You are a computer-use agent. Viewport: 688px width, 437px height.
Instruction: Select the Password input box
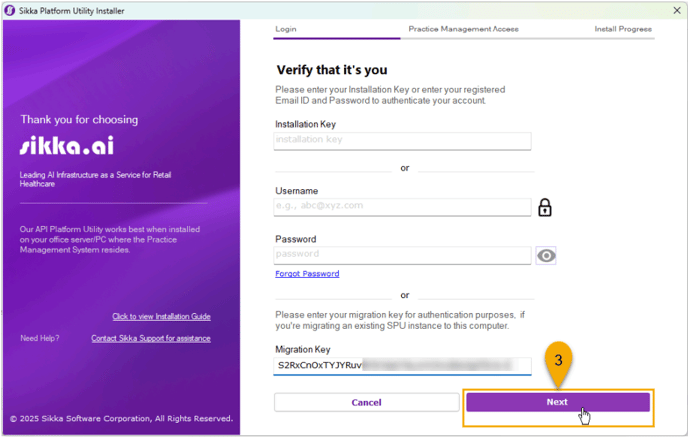402,255
